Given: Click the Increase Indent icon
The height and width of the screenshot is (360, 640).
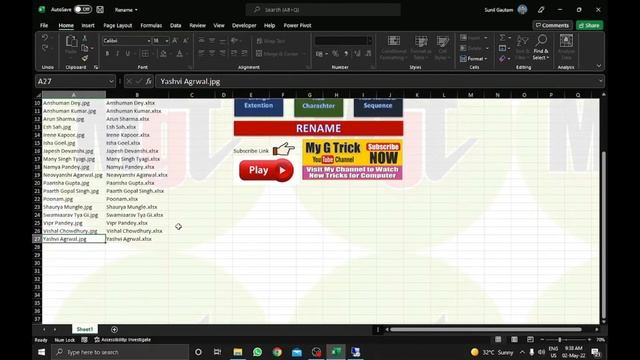Looking at the screenshot, I should pos(244,53).
